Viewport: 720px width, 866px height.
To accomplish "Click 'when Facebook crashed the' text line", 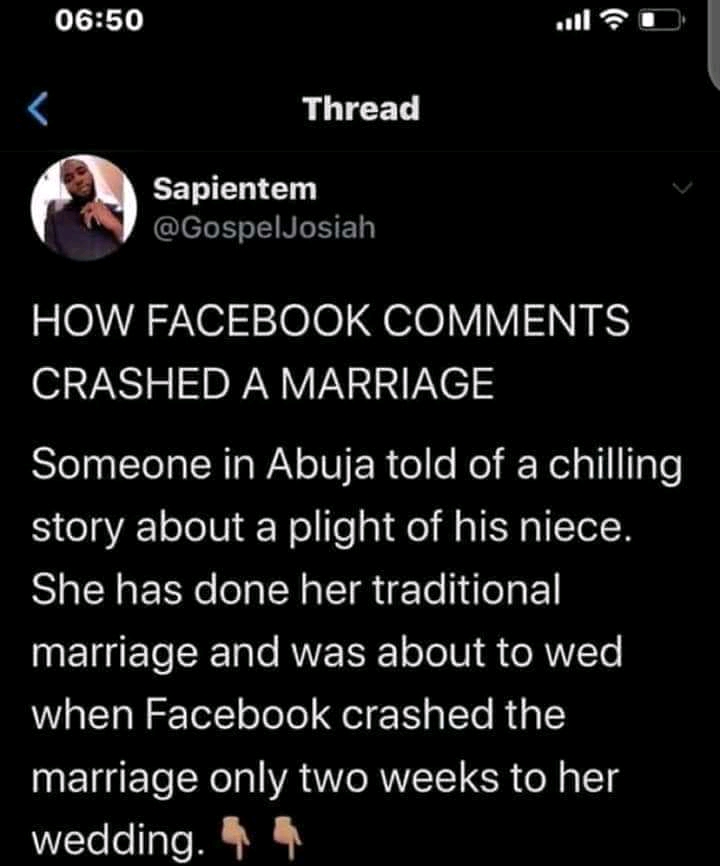I will [x=298, y=716].
